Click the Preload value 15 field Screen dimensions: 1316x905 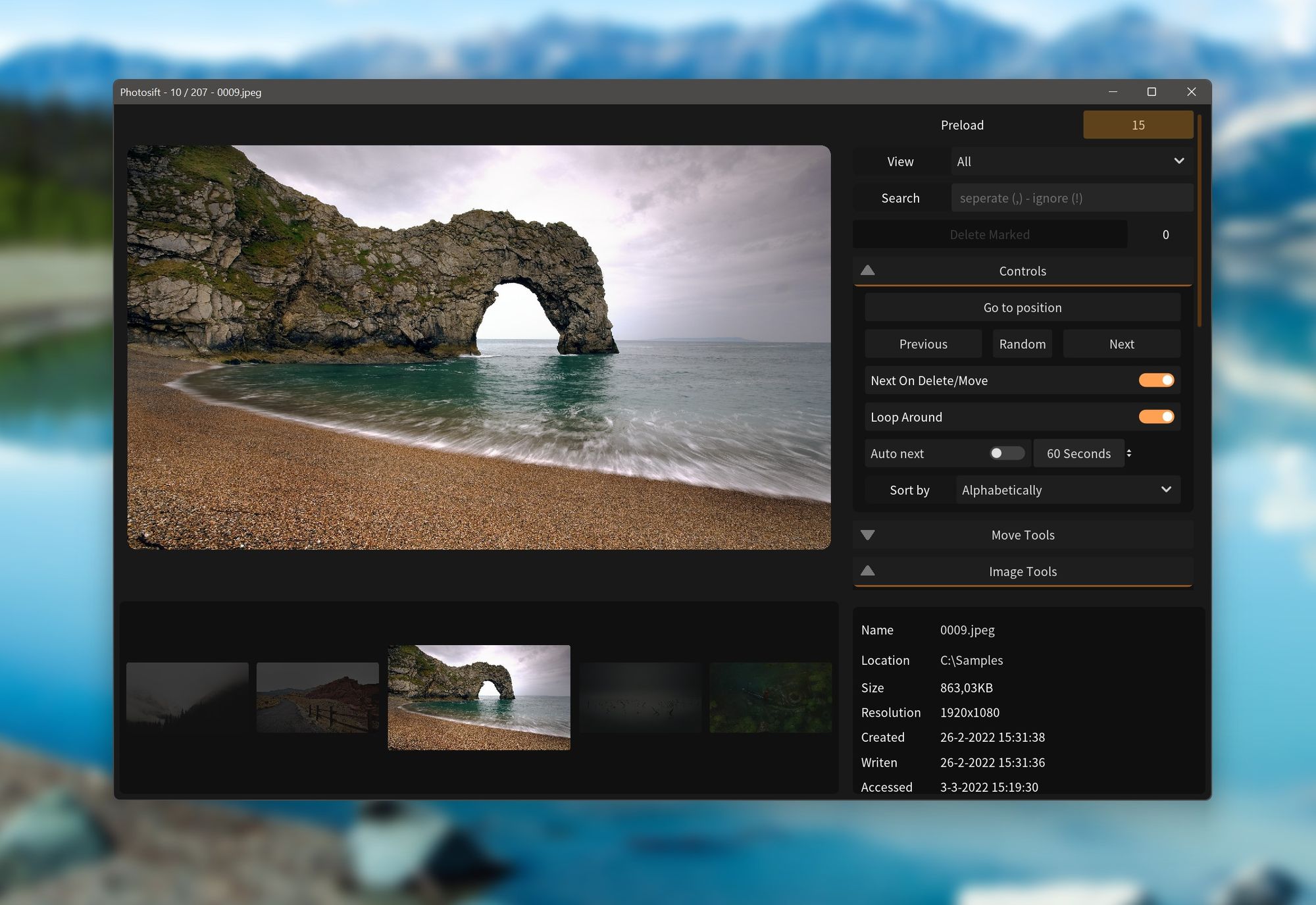1138,125
